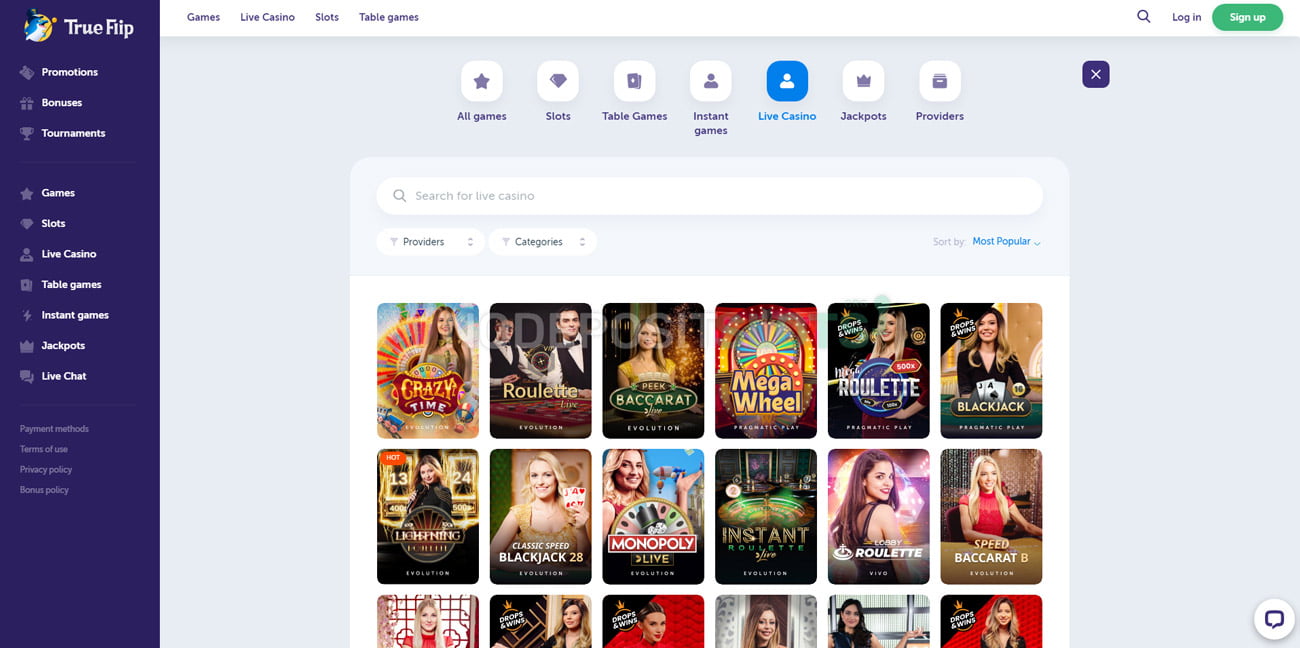The height and width of the screenshot is (648, 1300).
Task: Open the Speed Baccarat B thumbnail
Action: [x=991, y=517]
